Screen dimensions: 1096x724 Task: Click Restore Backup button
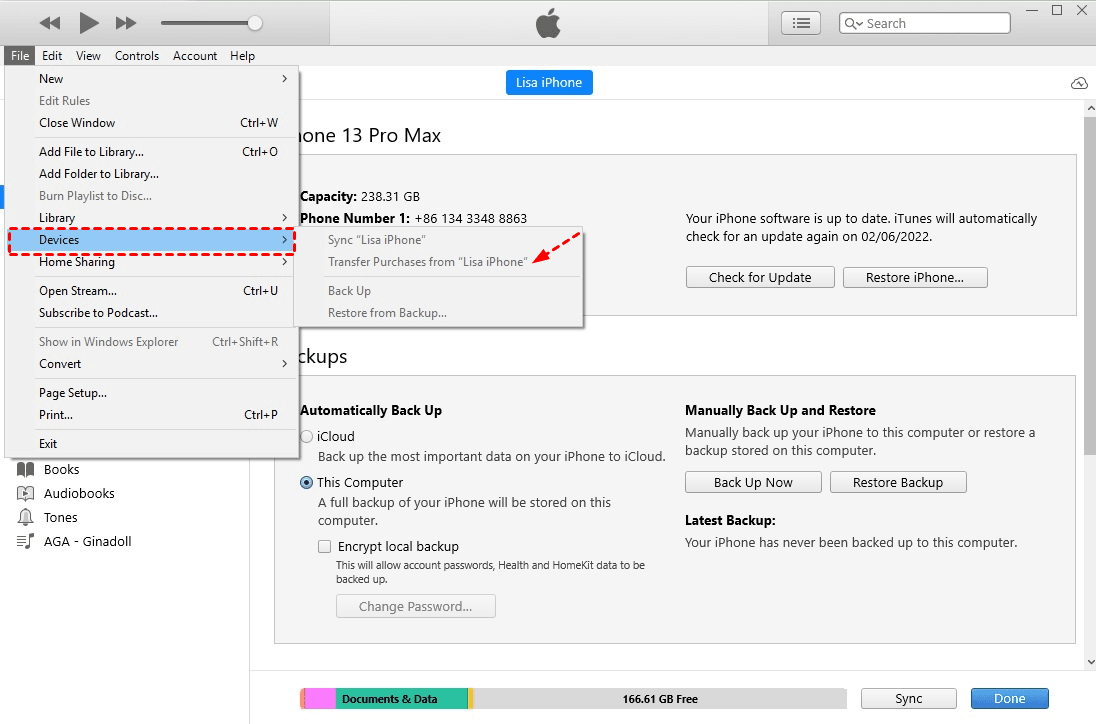coord(897,482)
